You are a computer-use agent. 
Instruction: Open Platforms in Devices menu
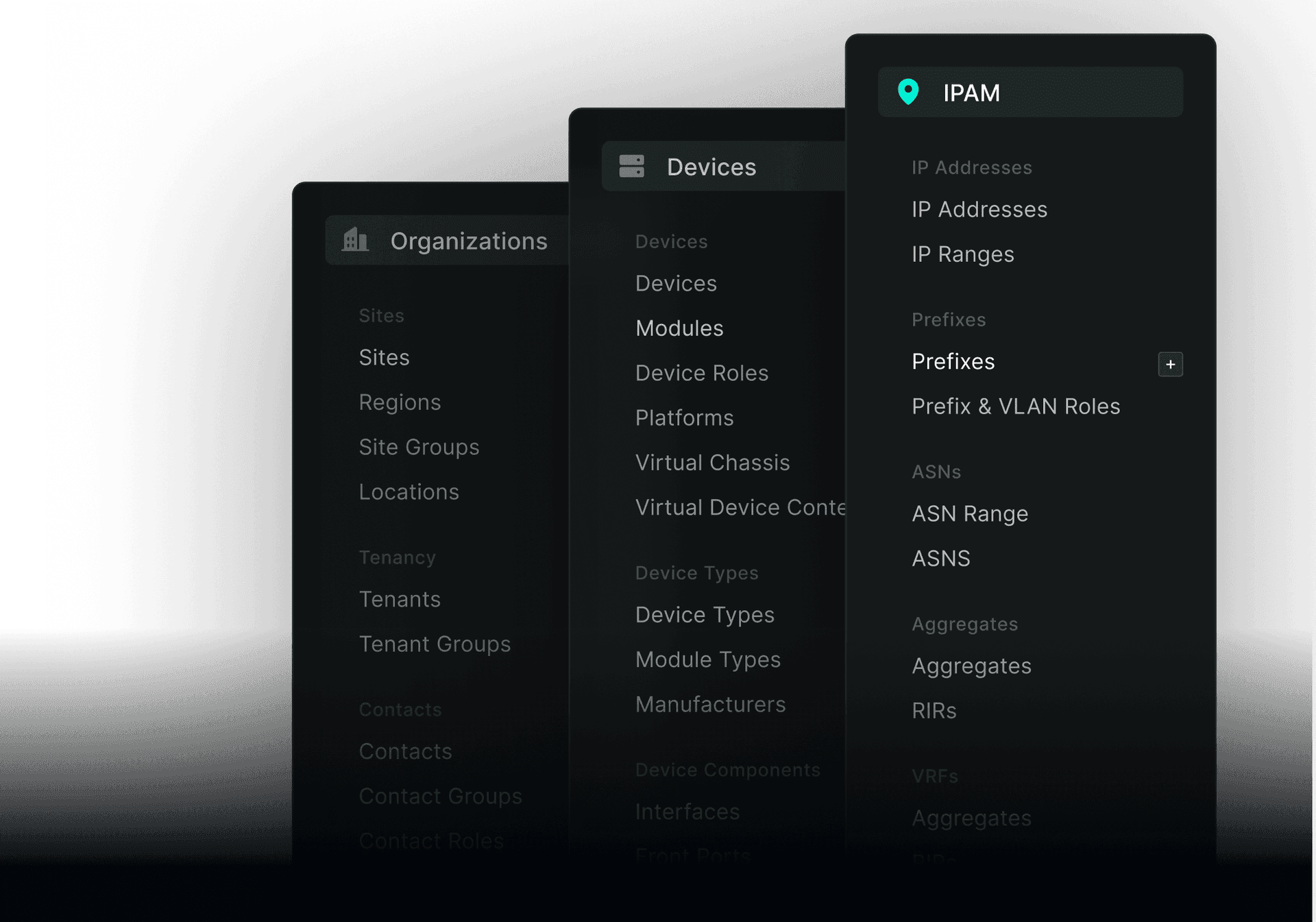click(x=684, y=418)
